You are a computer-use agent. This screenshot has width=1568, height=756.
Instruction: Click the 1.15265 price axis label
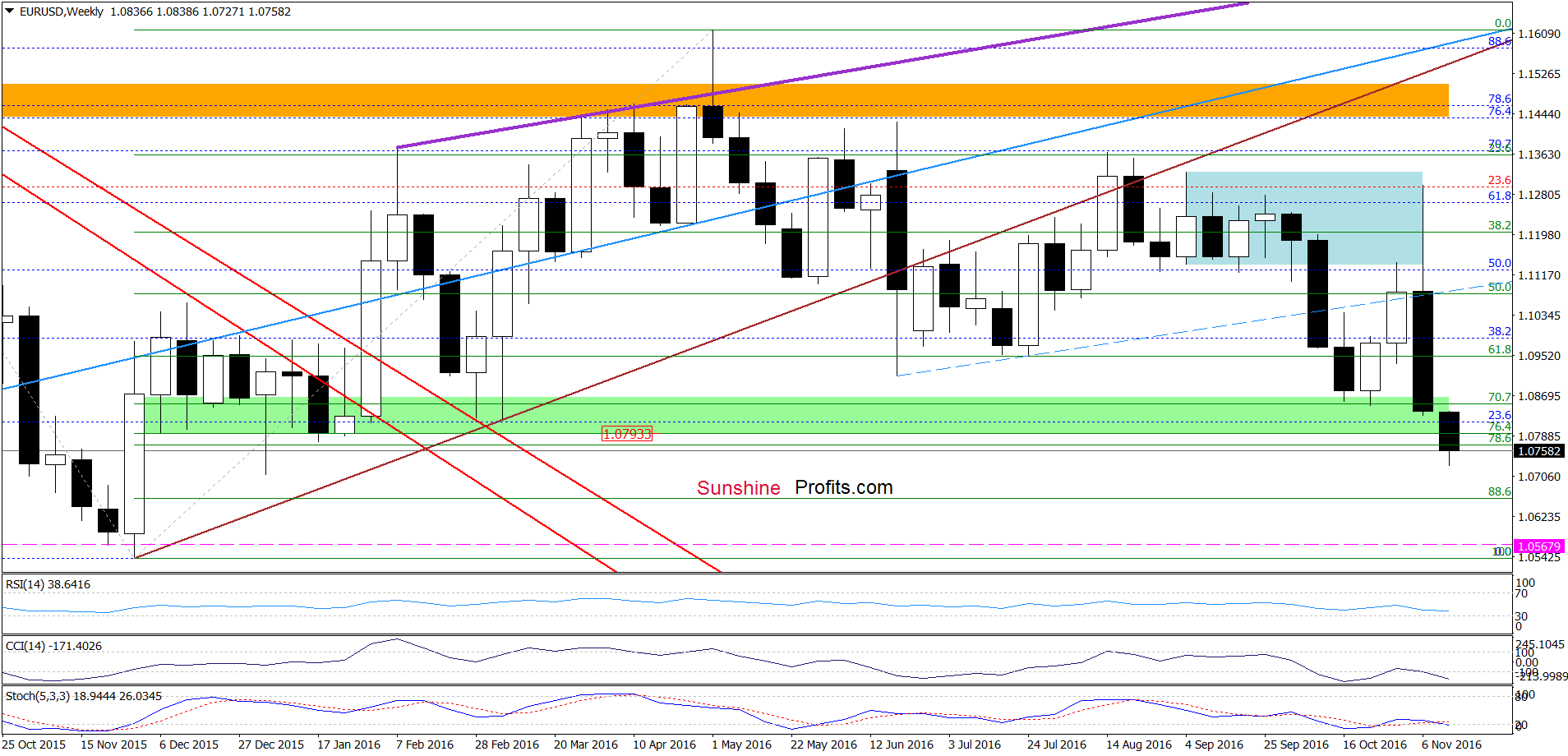(x=1538, y=74)
